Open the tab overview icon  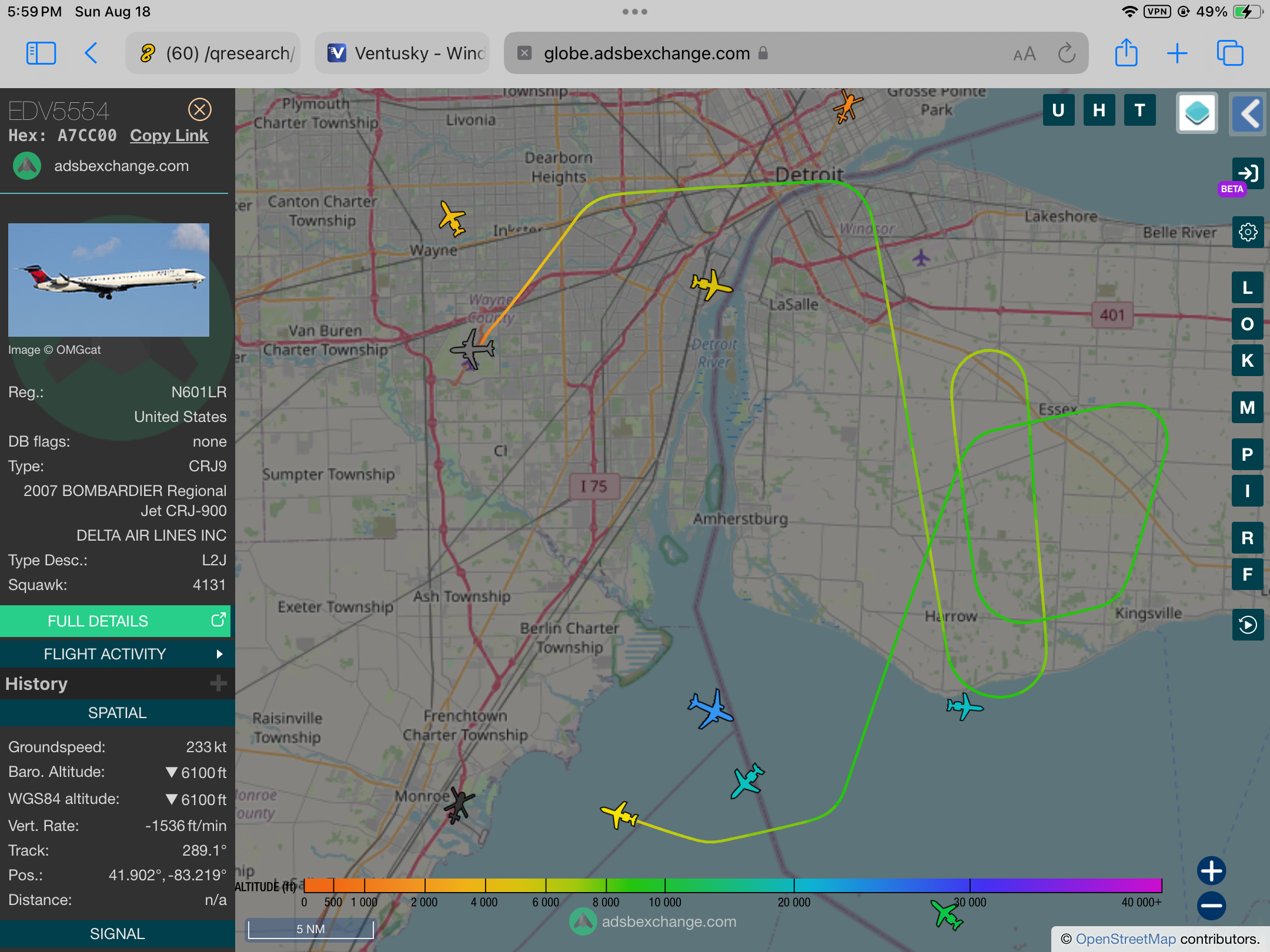coord(1229,53)
